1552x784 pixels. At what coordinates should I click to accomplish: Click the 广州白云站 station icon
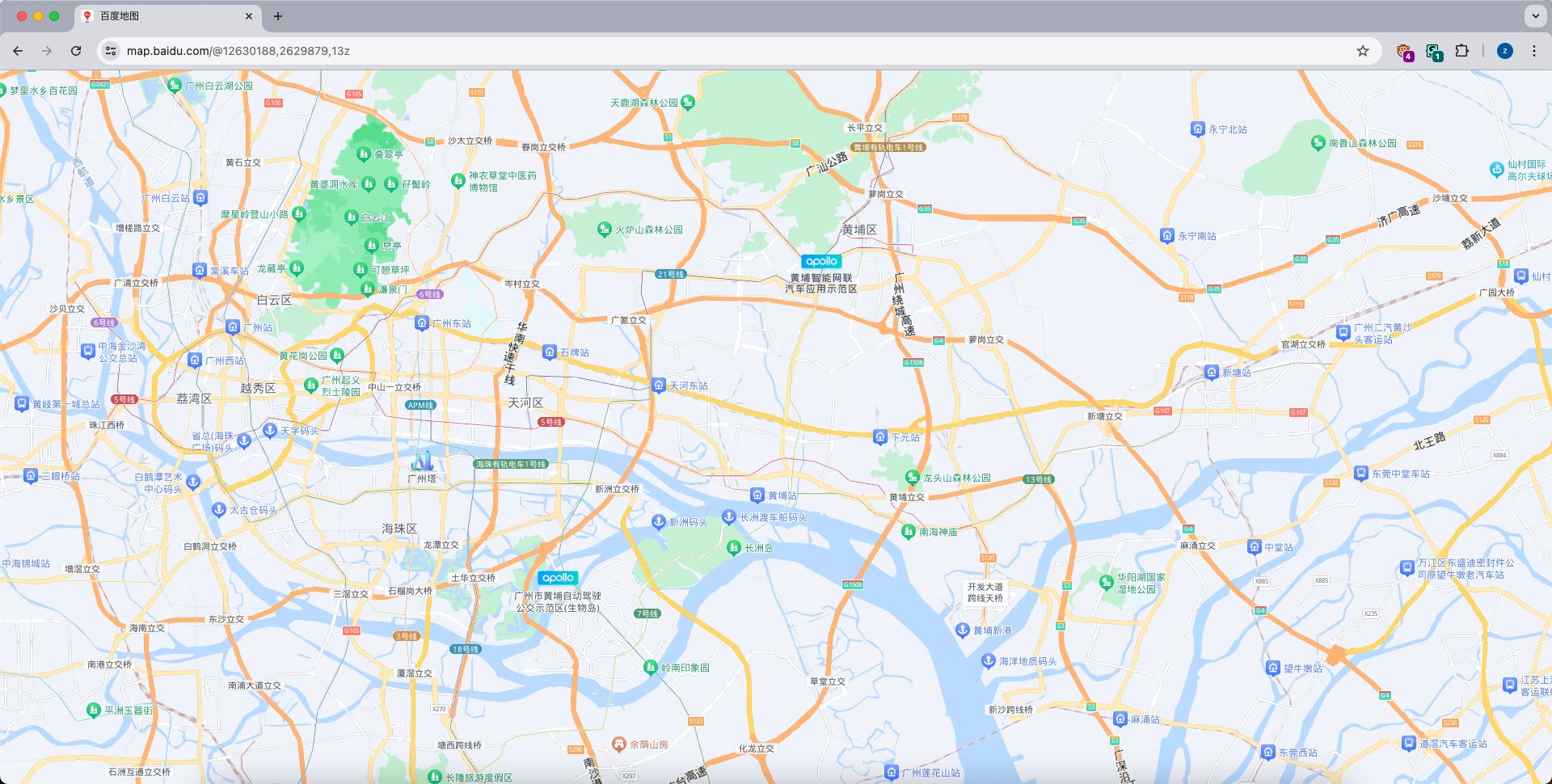point(200,197)
